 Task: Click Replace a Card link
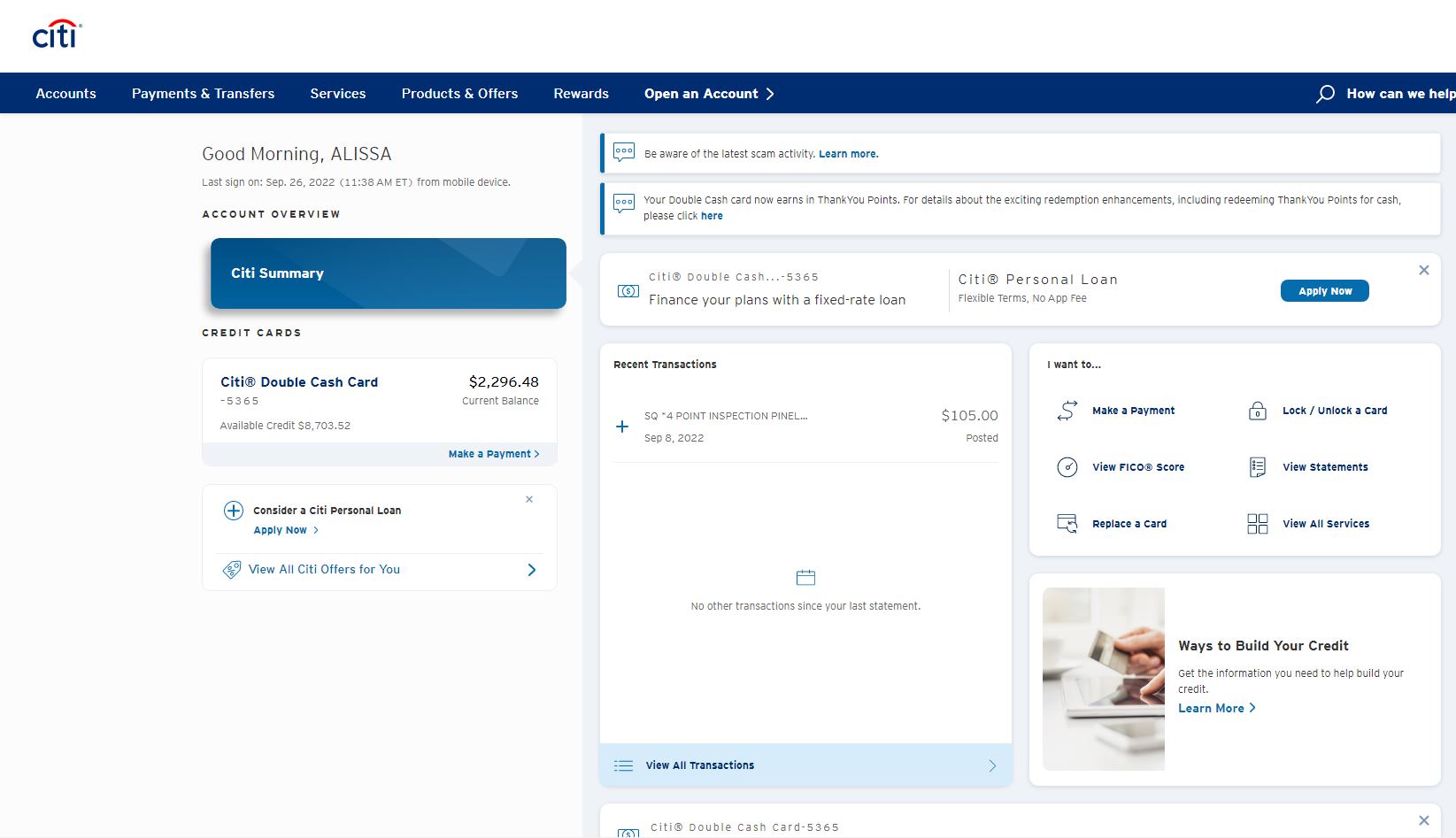coord(1129,524)
